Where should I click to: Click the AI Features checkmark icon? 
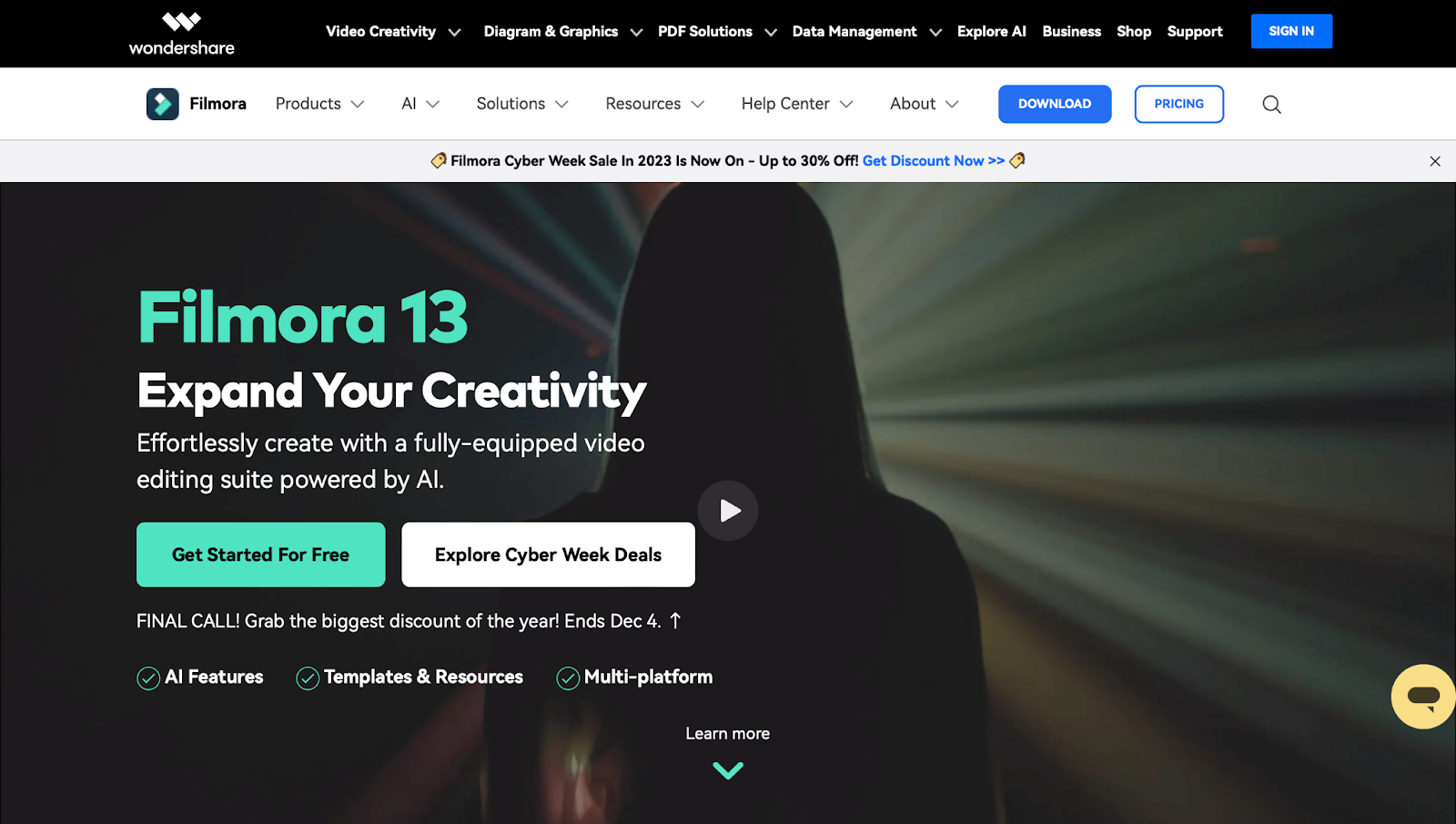point(148,678)
